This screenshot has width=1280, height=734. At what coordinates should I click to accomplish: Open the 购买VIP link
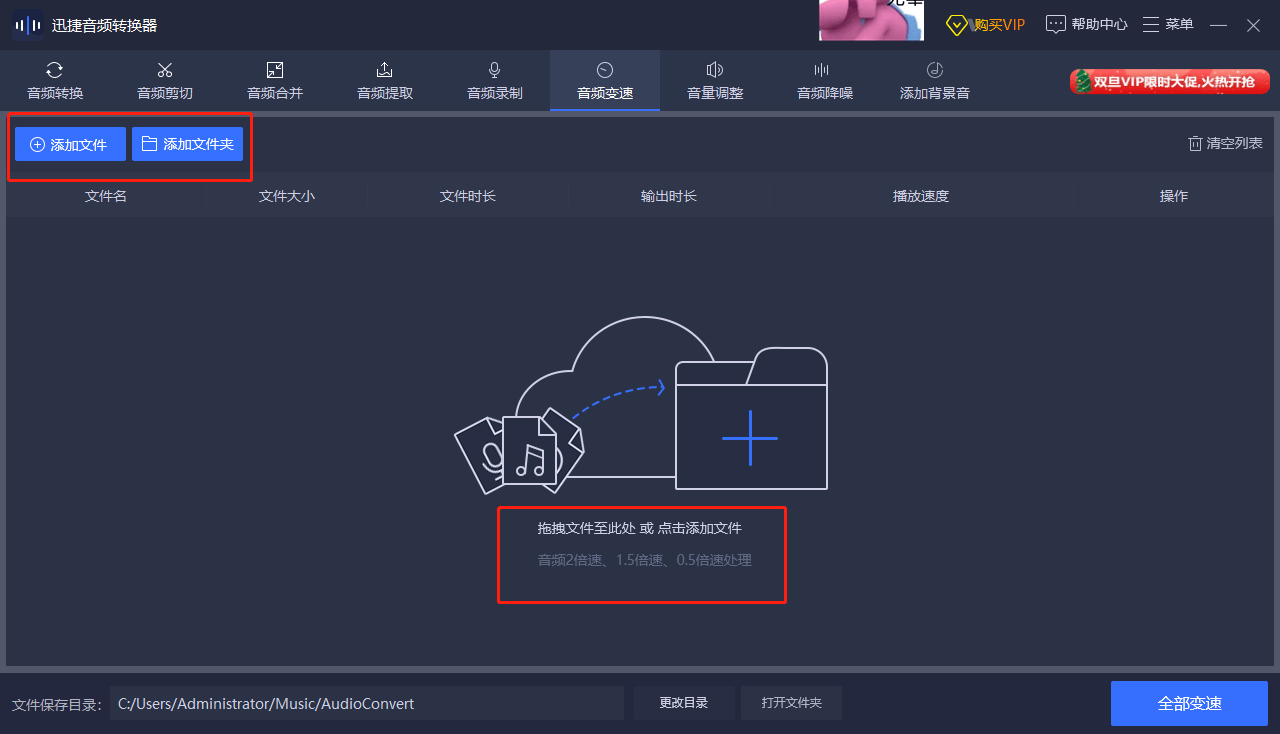[x=986, y=25]
